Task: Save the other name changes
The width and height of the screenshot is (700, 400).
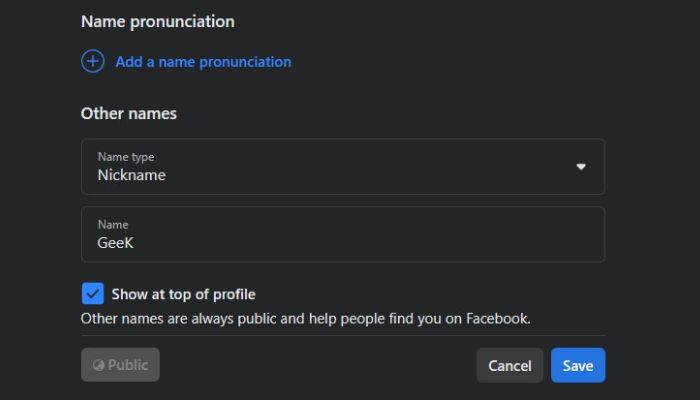Action: [577, 365]
